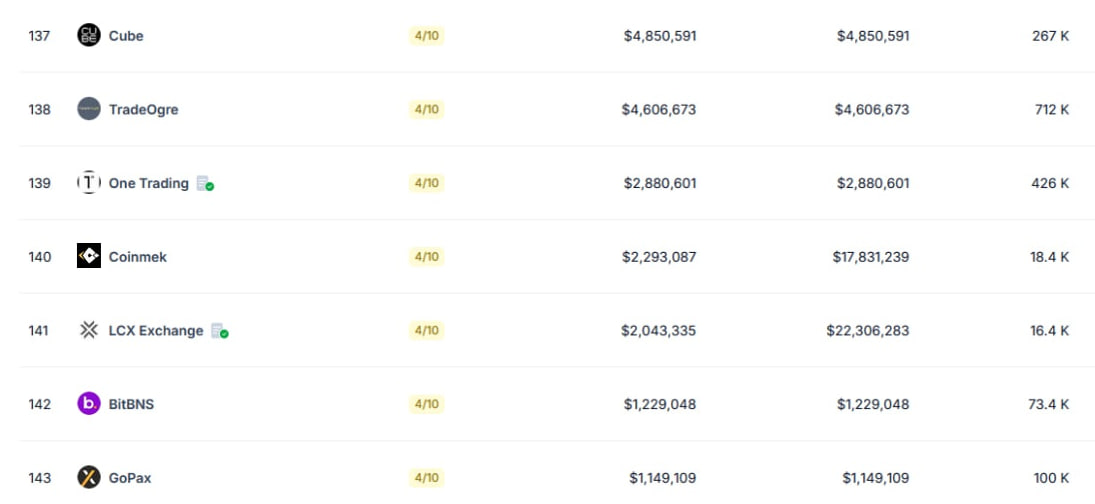The image size is (1095, 504).
Task: Click the 4/10 trust score badge for Cube
Action: 427,36
